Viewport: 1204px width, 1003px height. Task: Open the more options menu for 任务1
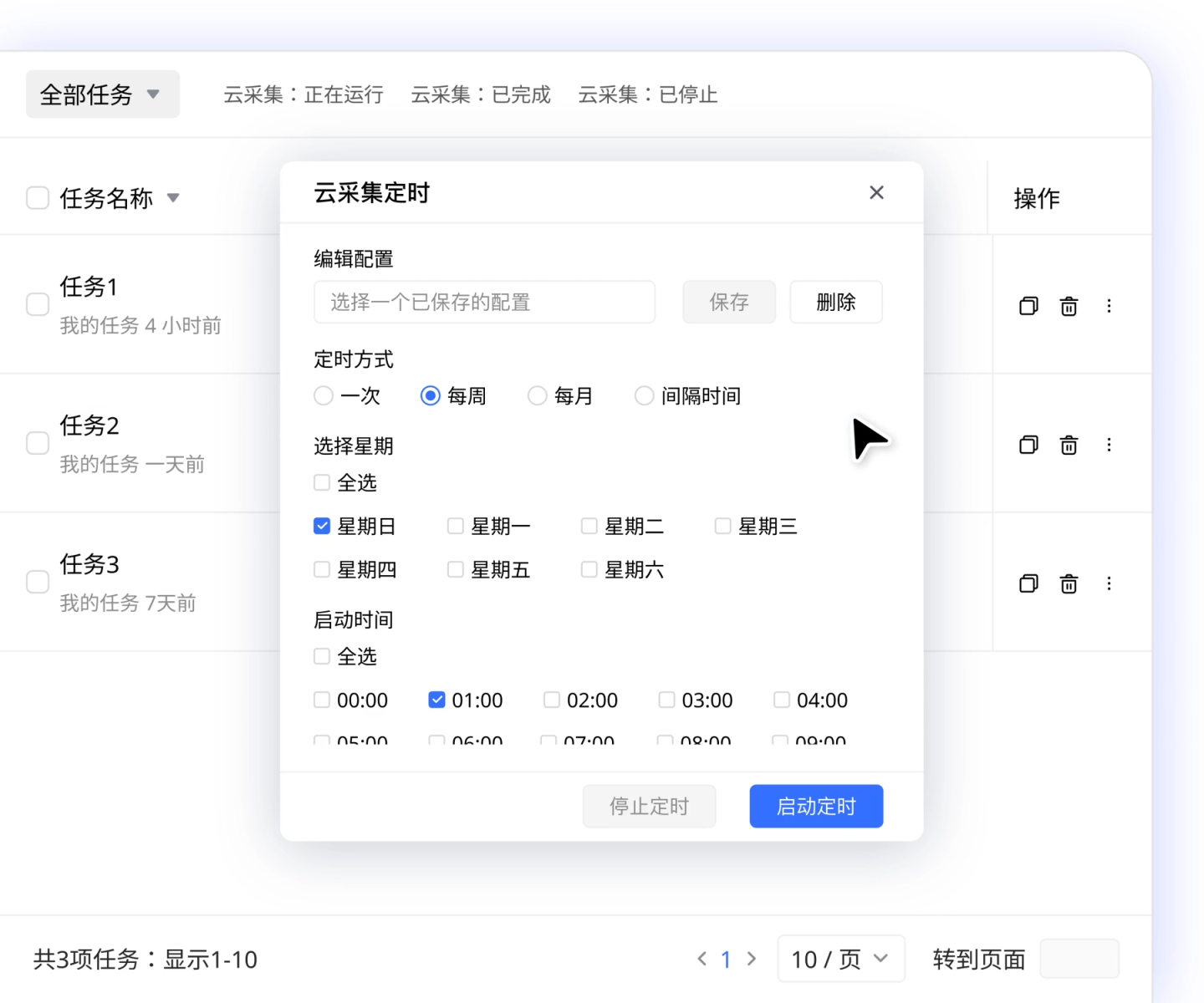(1109, 306)
